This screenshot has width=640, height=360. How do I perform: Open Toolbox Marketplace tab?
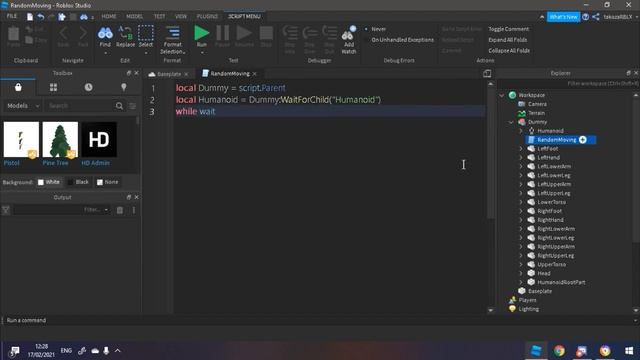(x=18, y=87)
